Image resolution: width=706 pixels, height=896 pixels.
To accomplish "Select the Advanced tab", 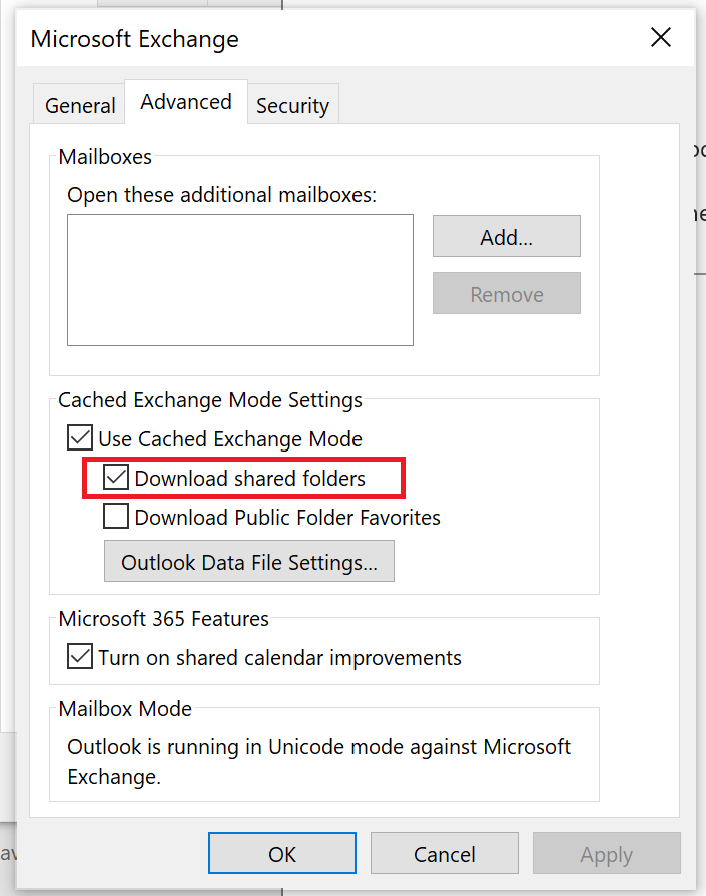I will coord(185,101).
